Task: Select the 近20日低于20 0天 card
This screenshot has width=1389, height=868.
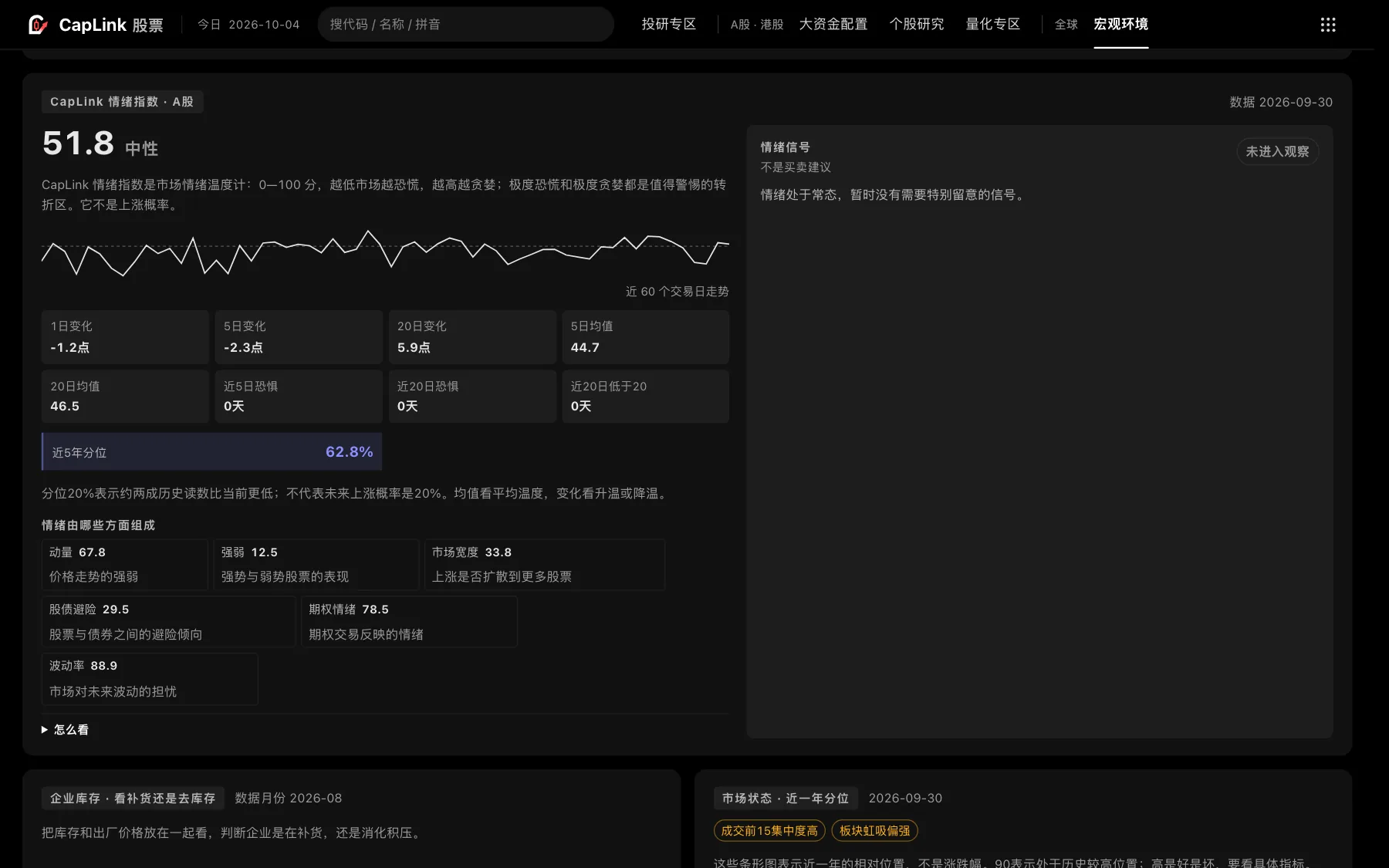Action: click(646, 396)
